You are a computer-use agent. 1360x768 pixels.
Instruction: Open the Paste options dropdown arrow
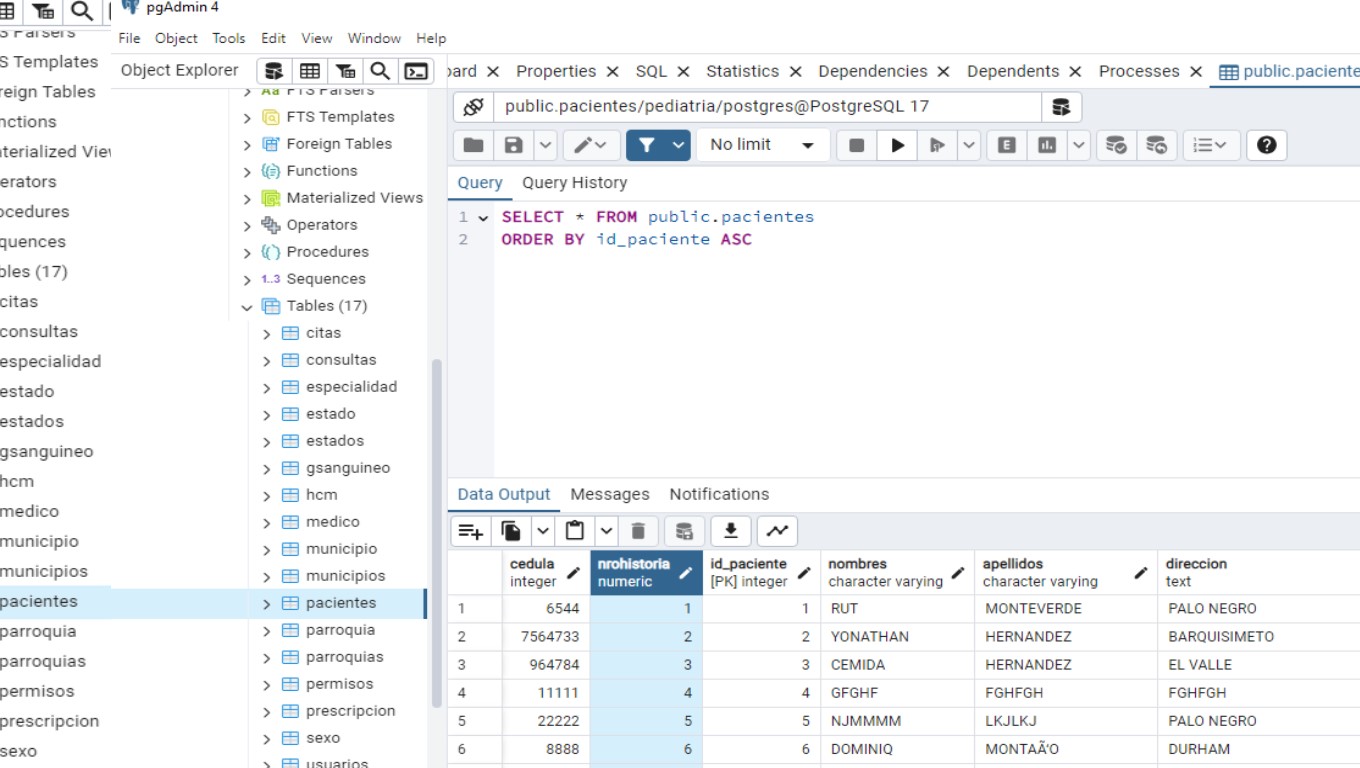(607, 531)
